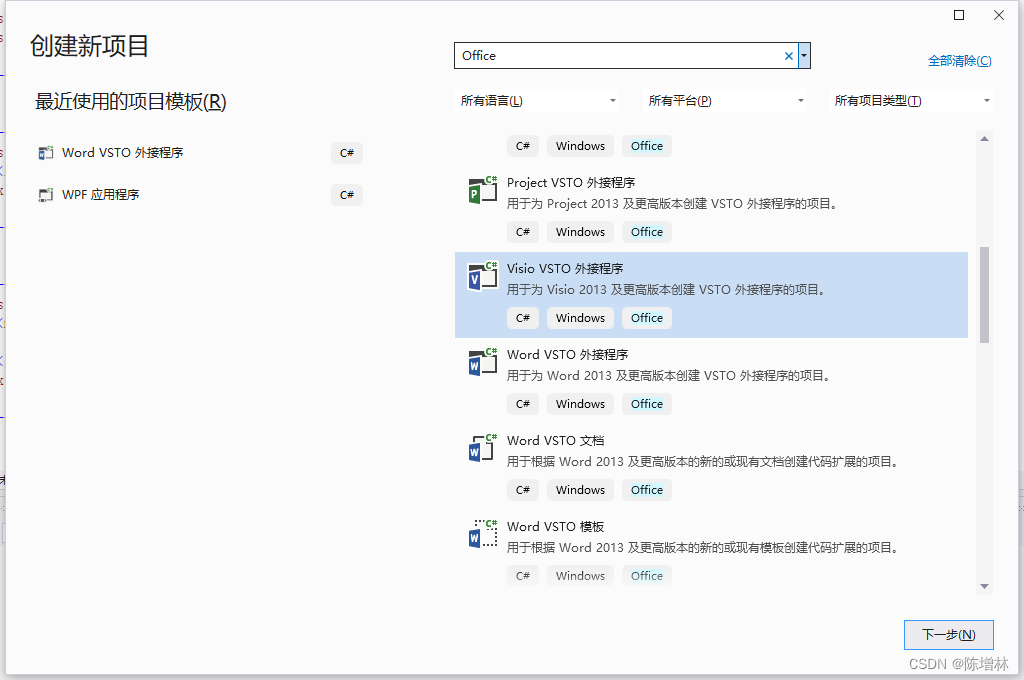
Task: Click the Project VSTO add-in template icon
Action: 483,190
